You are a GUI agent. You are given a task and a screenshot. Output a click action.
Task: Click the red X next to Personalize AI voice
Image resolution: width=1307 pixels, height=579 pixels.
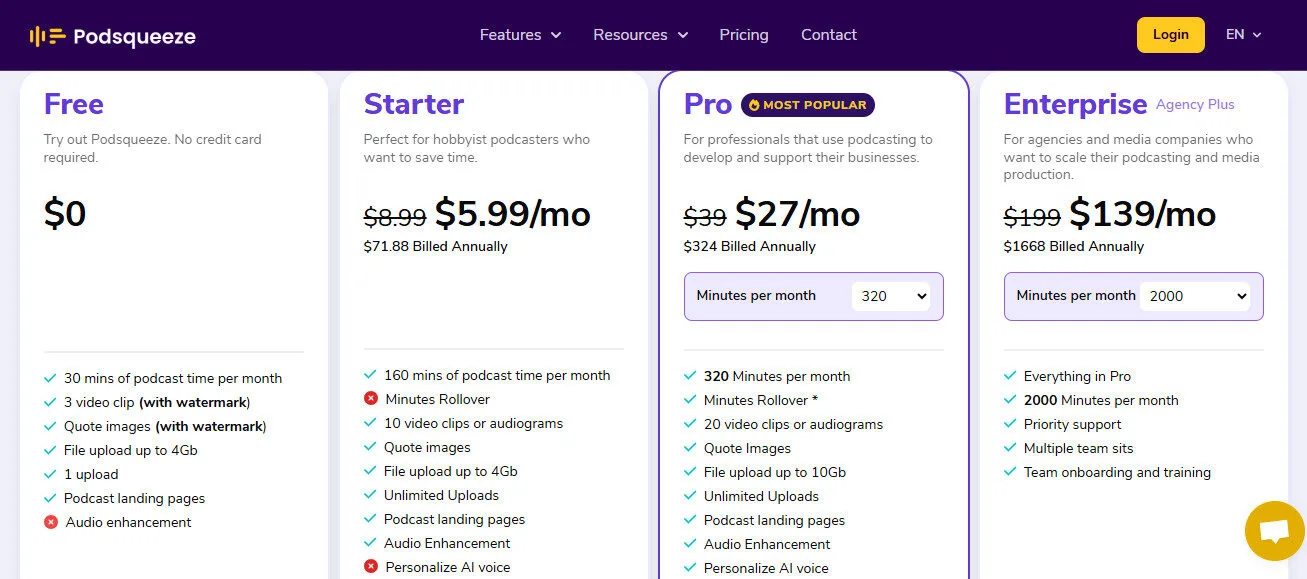coord(370,567)
